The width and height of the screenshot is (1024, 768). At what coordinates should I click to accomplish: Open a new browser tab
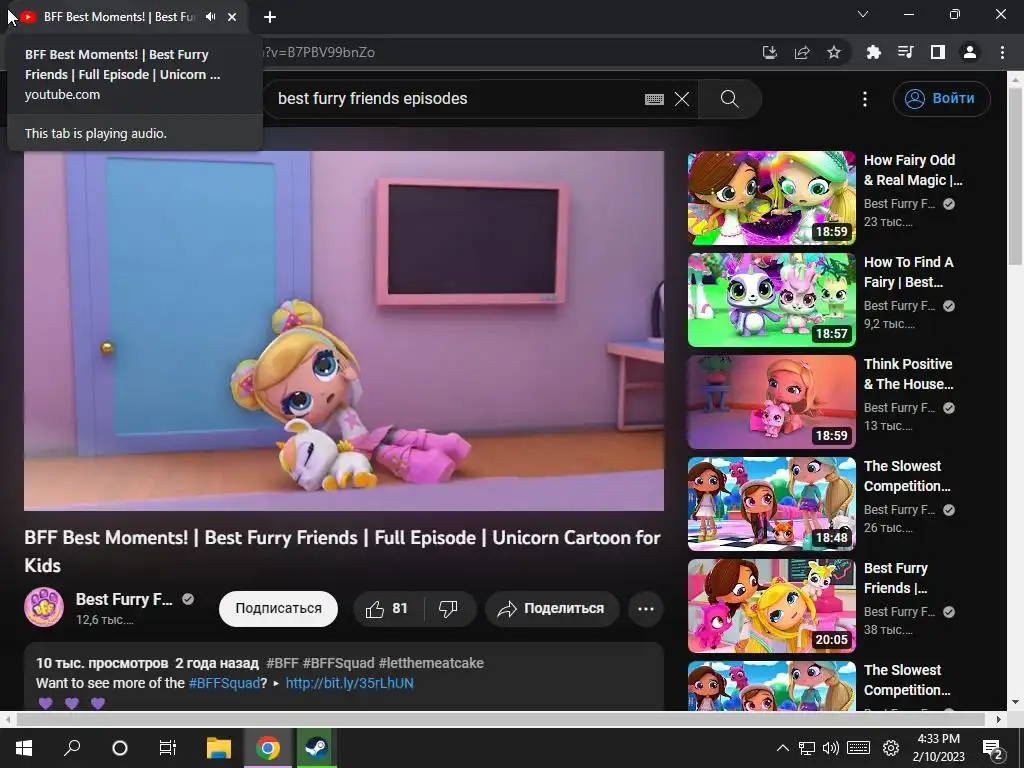(270, 17)
